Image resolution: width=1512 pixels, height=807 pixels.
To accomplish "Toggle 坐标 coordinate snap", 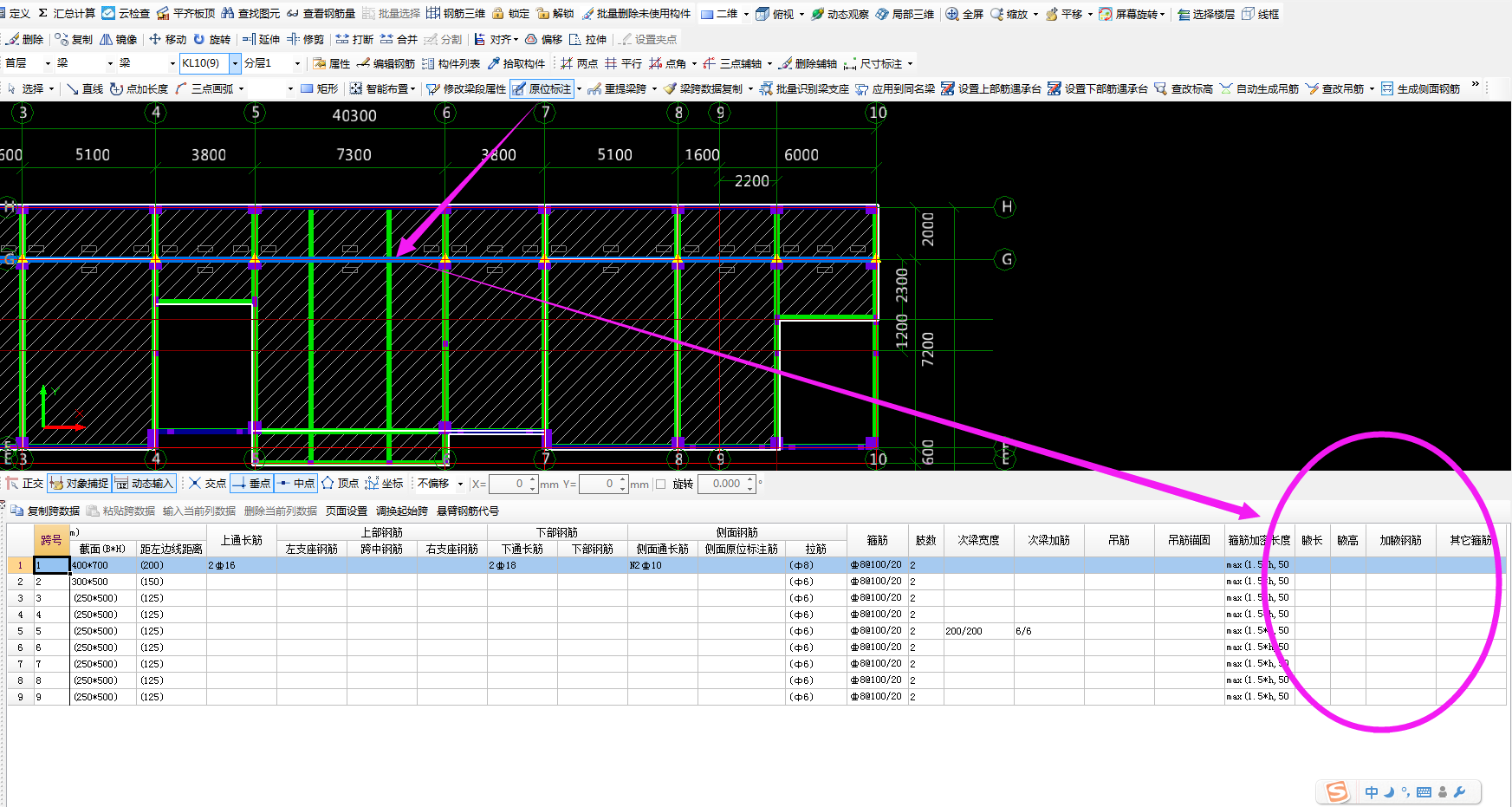I will click(384, 484).
